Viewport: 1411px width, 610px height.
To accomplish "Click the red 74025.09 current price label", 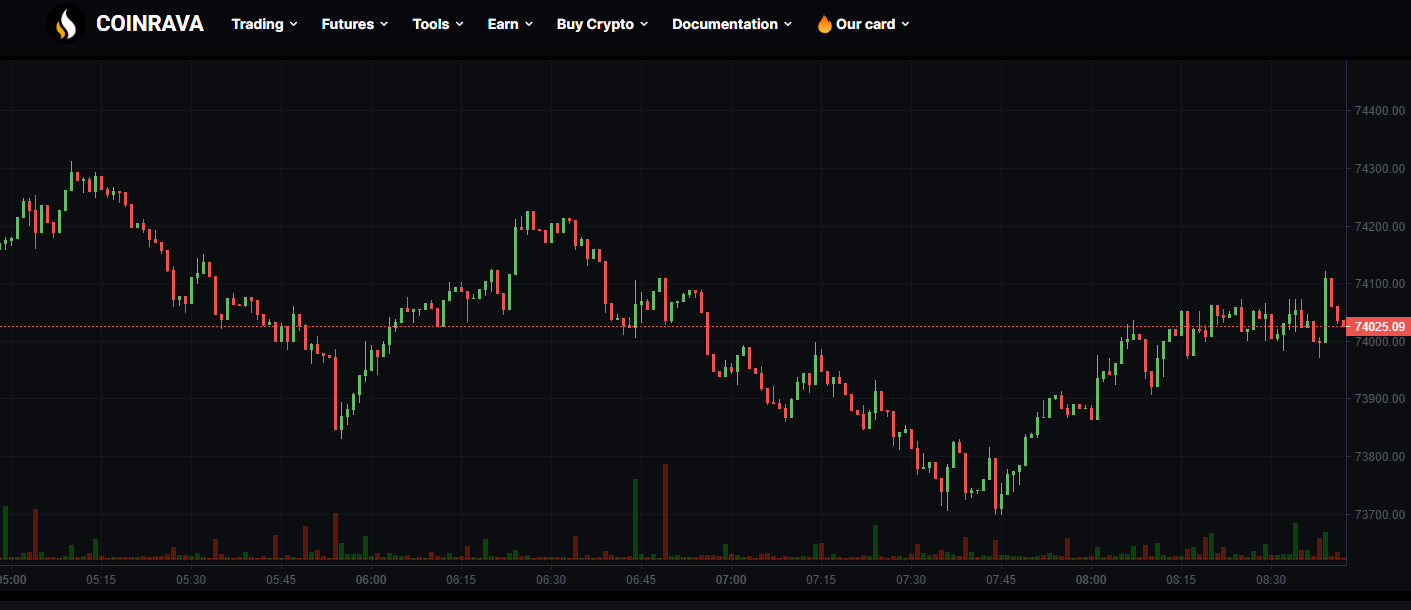I will (1379, 327).
